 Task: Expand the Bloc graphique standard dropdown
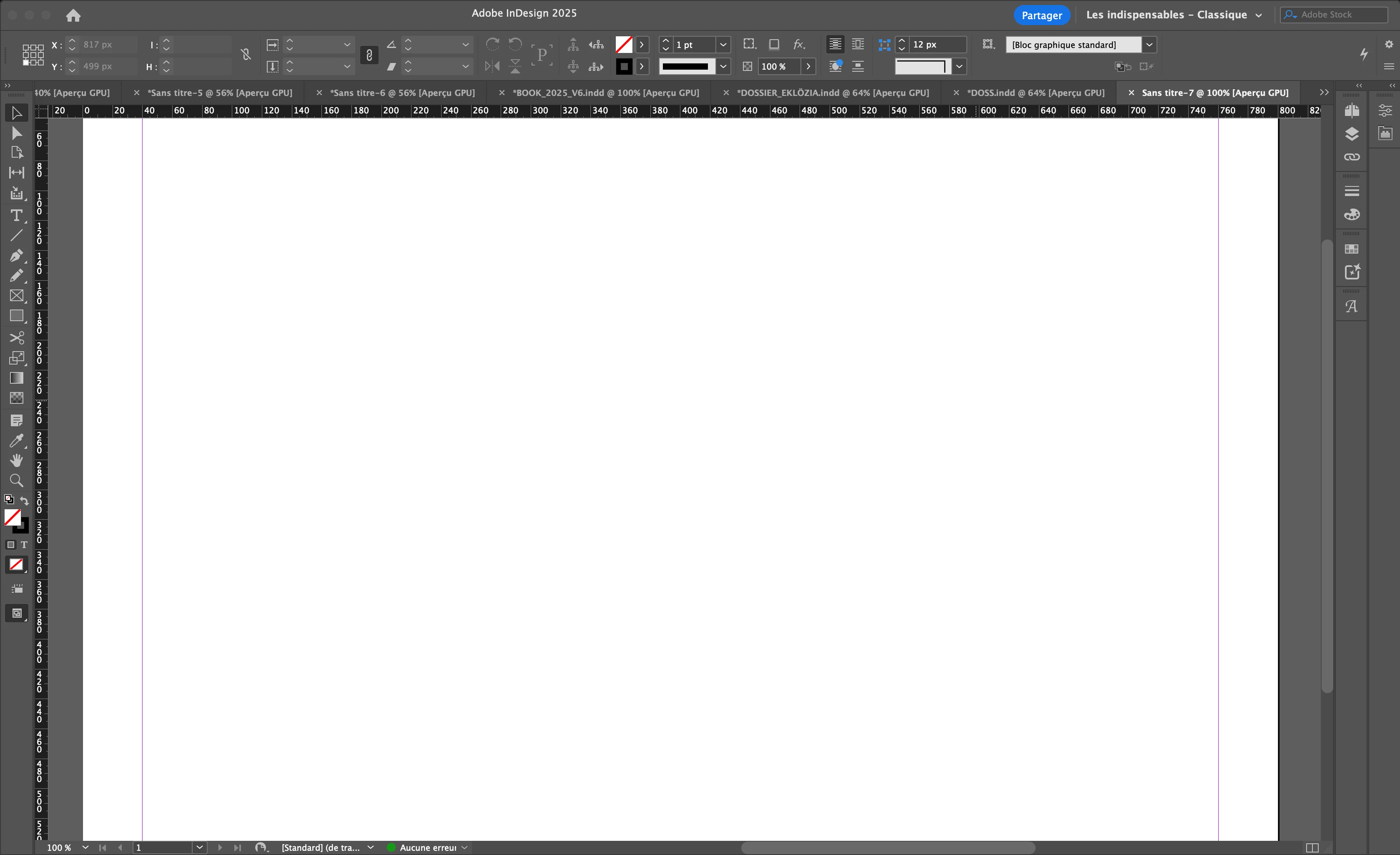tap(1149, 44)
